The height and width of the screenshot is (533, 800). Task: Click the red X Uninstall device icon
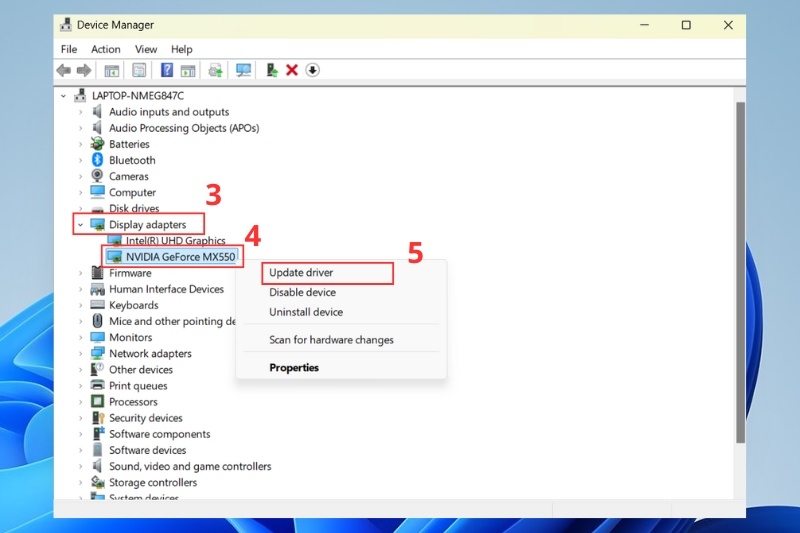pos(292,70)
